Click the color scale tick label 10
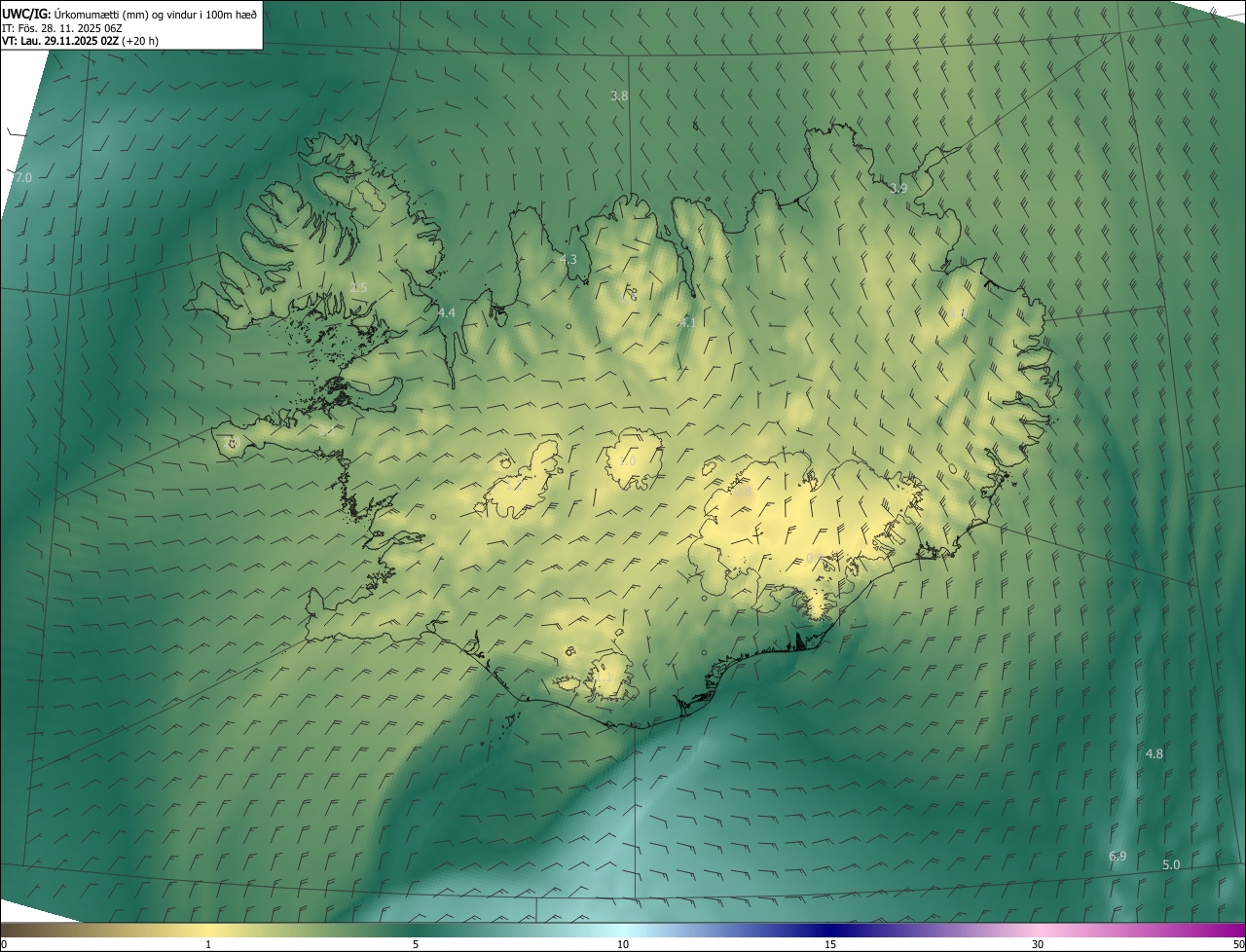Viewport: 1246px width, 952px height. [623, 944]
